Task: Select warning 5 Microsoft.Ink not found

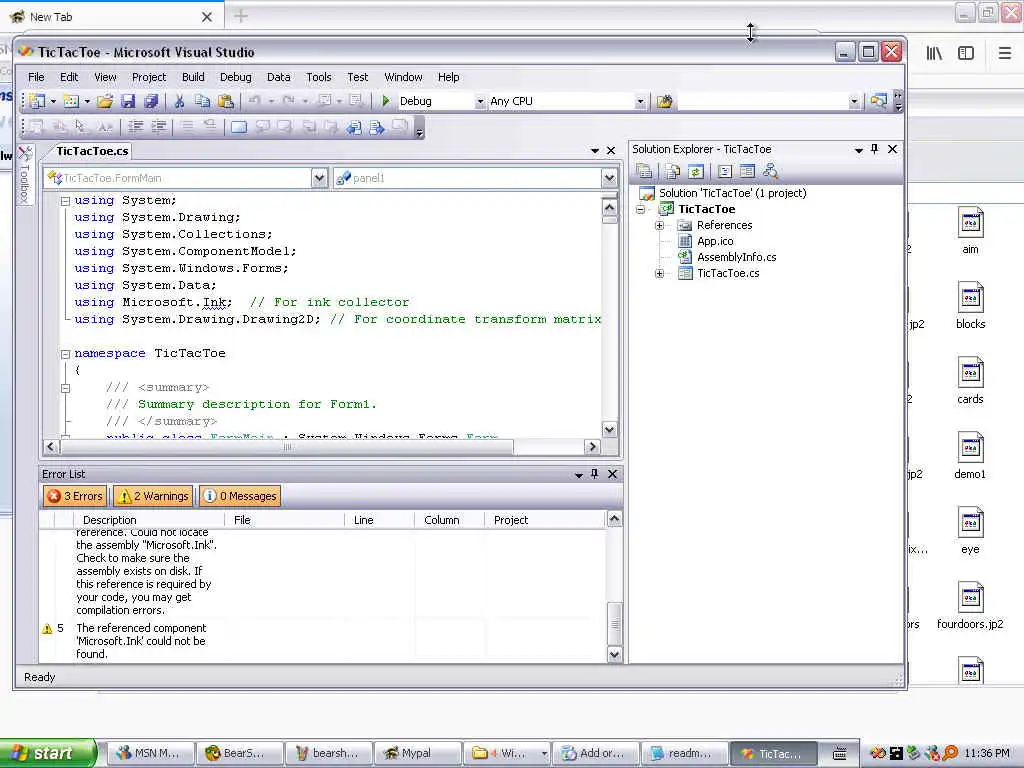Action: point(323,641)
